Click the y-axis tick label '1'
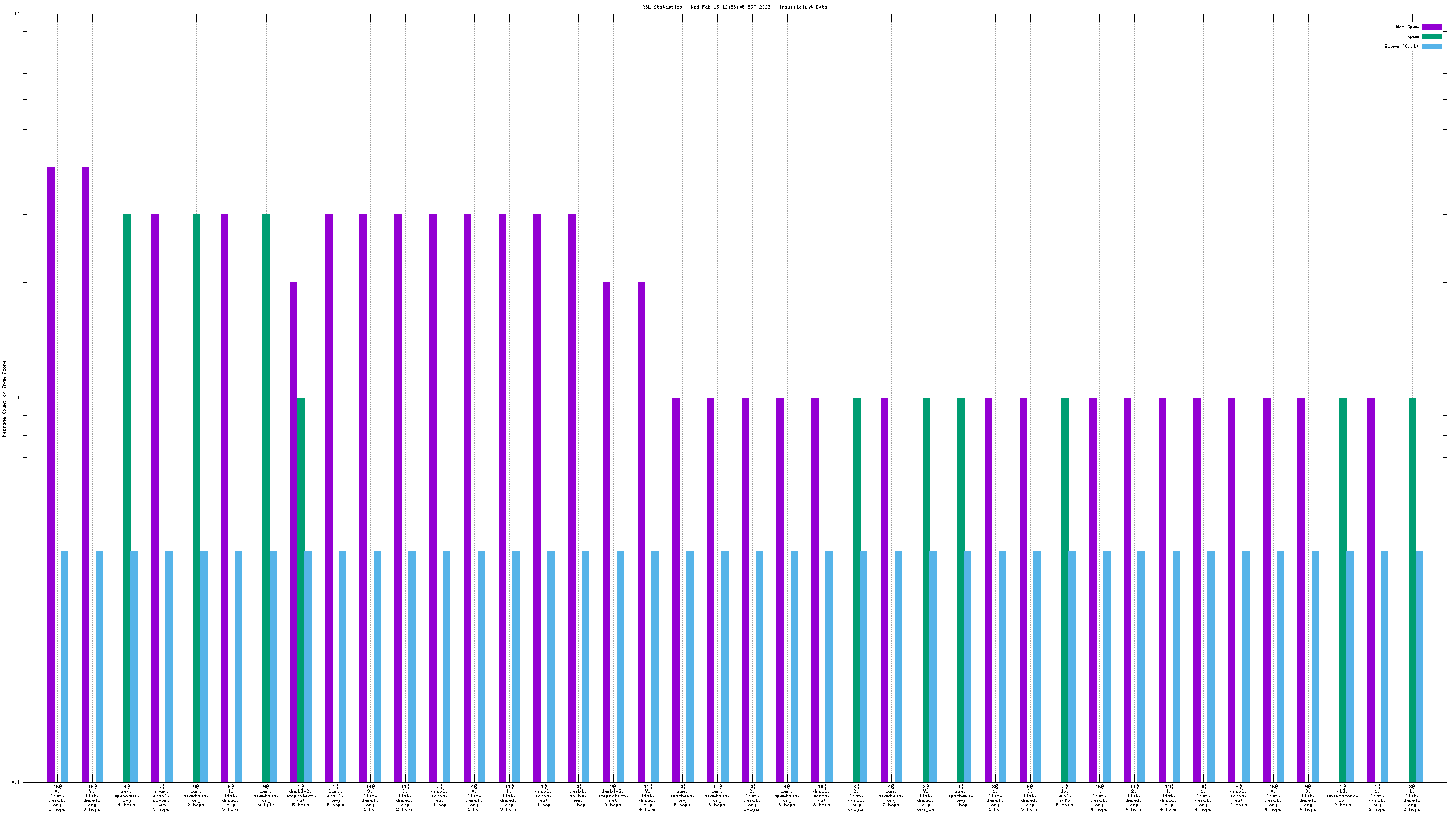The image size is (1456, 819). [18, 398]
